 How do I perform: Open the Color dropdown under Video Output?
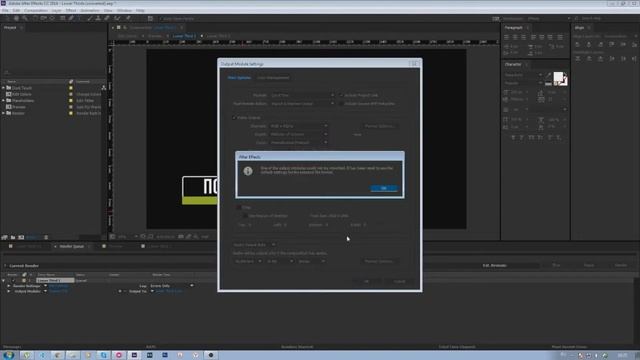(298, 142)
